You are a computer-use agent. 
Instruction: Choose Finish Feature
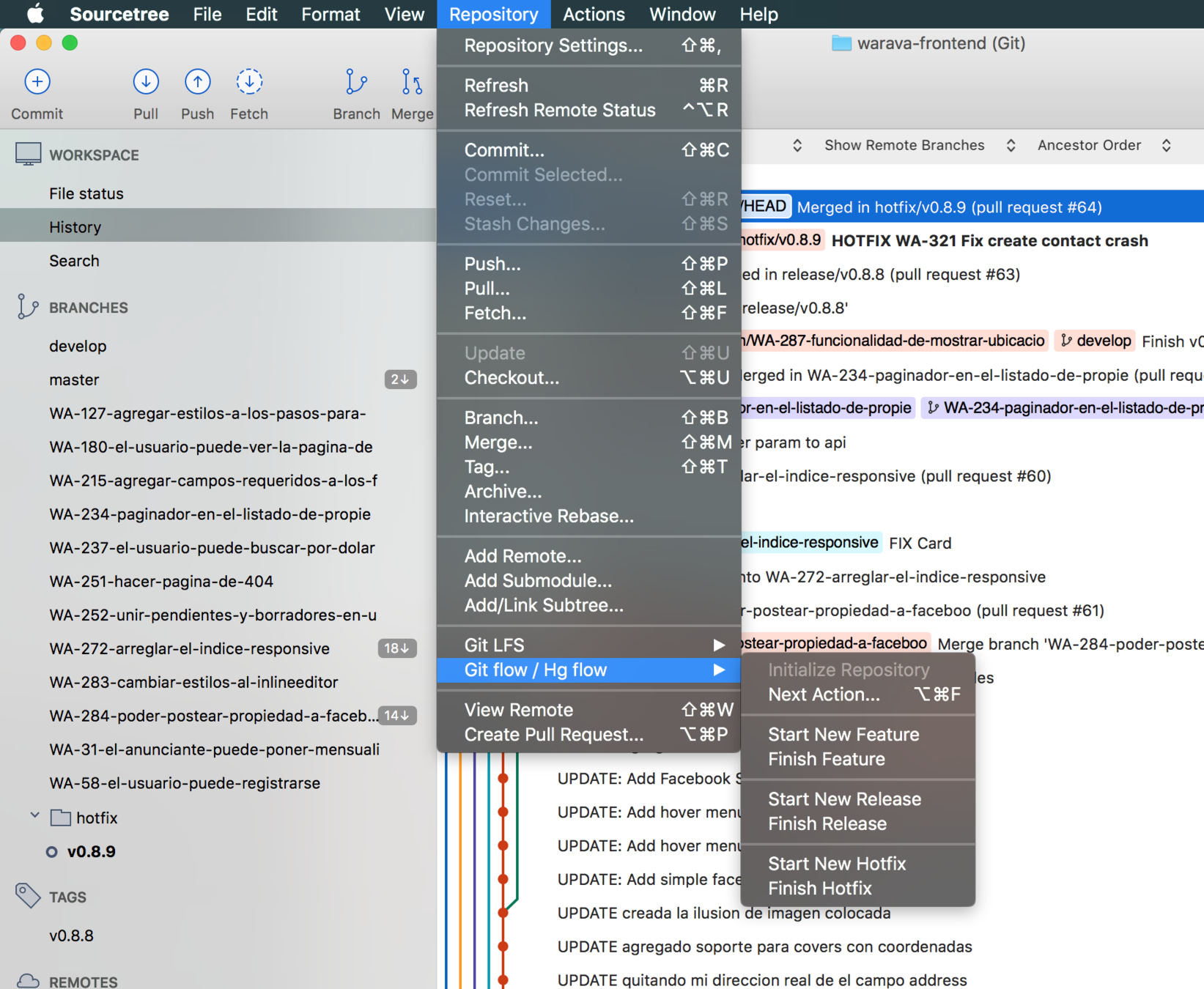858,760
